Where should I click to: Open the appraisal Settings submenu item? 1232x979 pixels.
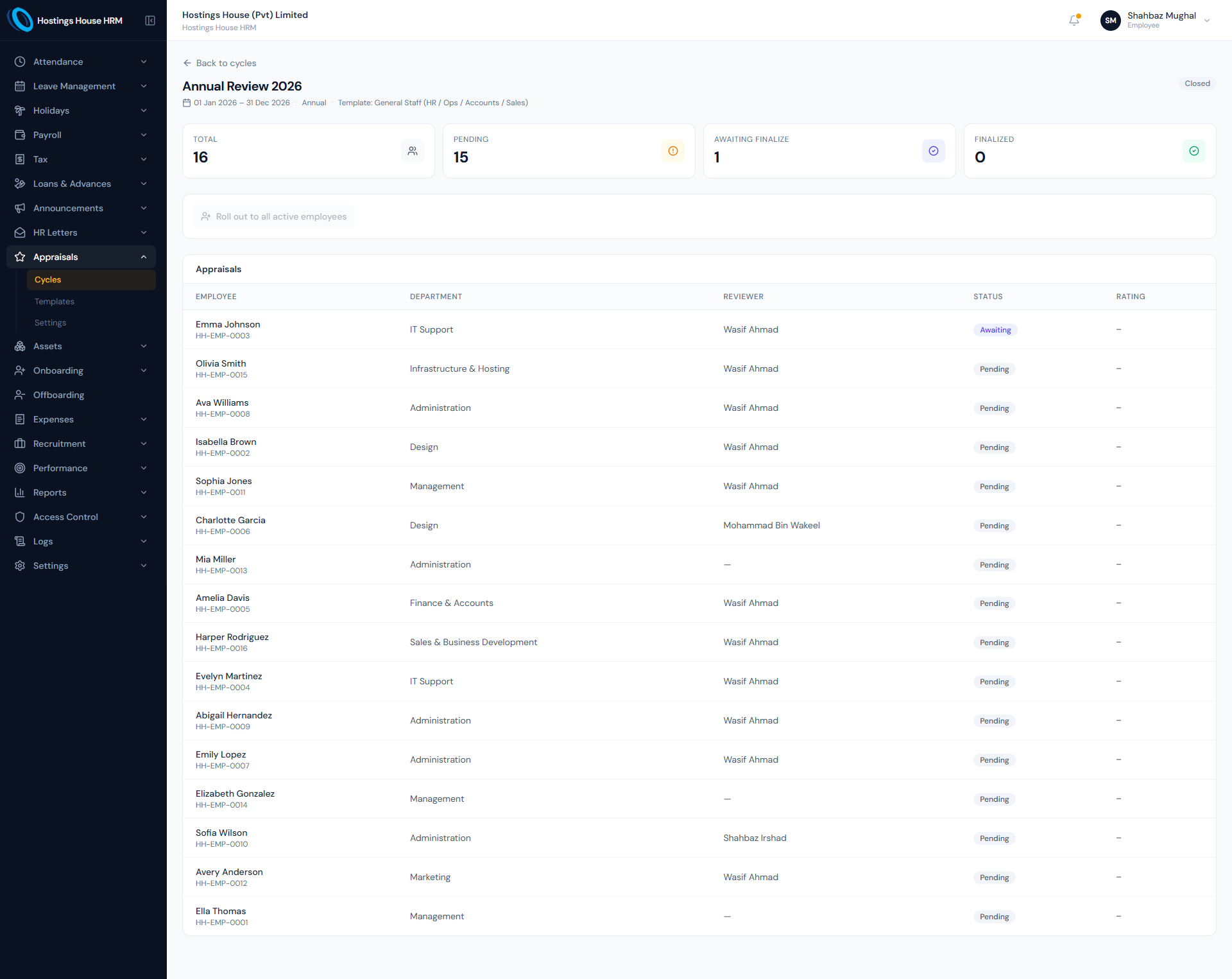(91, 323)
